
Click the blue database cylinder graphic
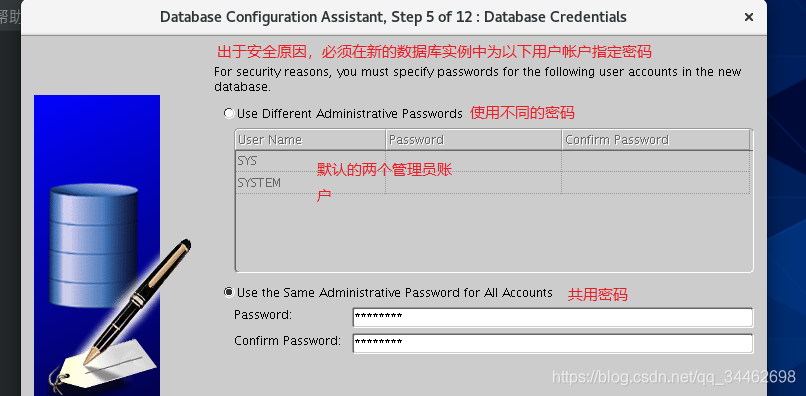point(94,244)
